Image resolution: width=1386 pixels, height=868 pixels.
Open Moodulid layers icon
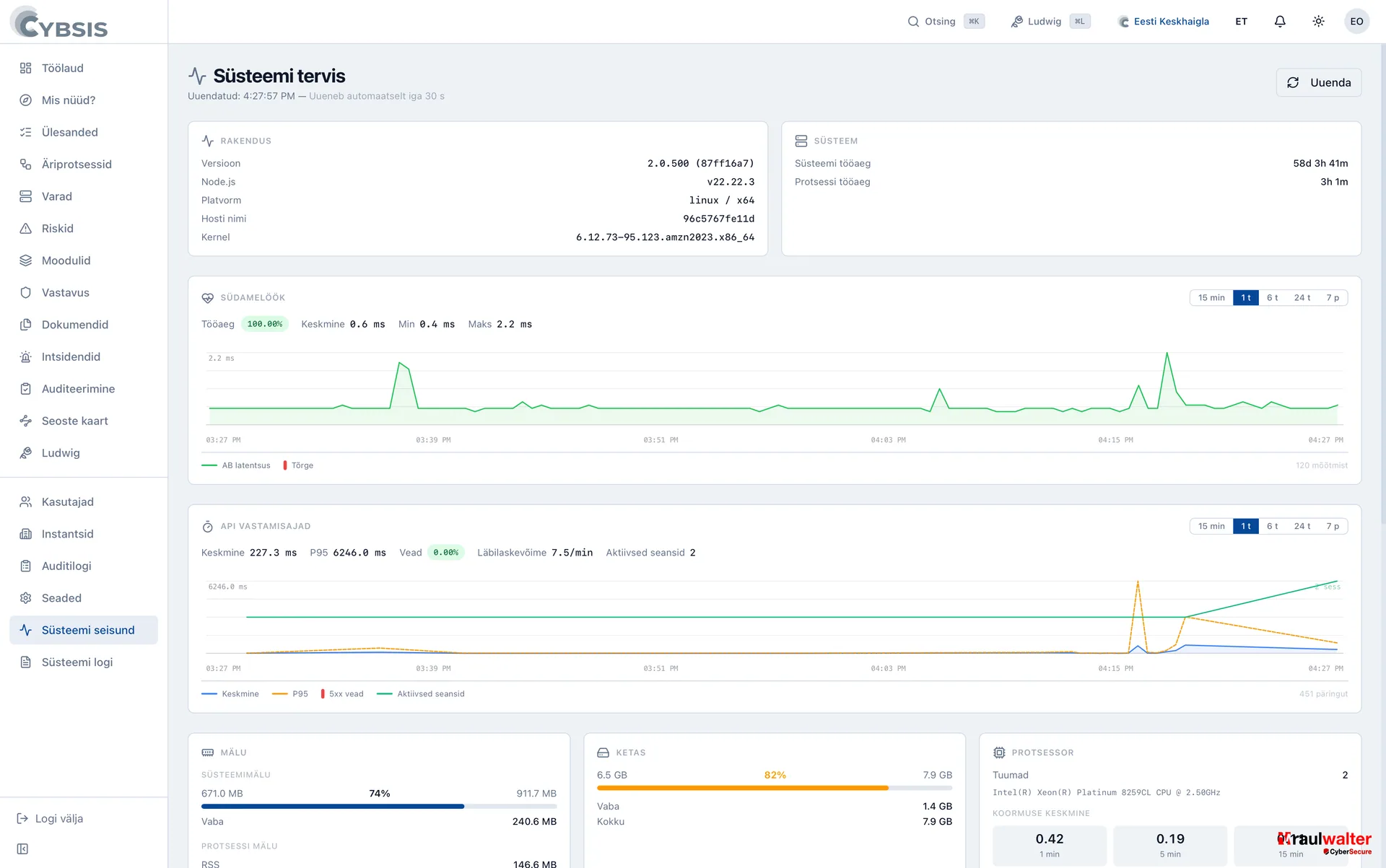(26, 260)
